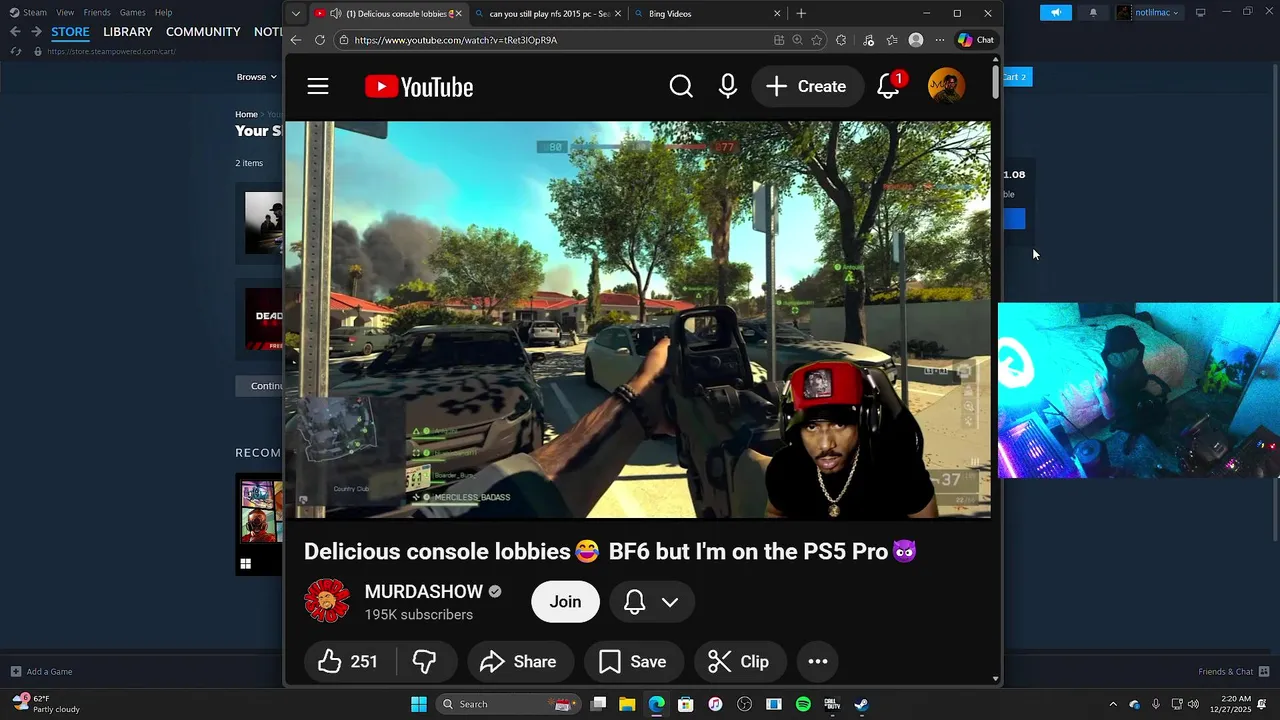Screen dimensions: 1280x720
Task: Open Steam account notlilmac dropdown
Action: tap(1148, 12)
